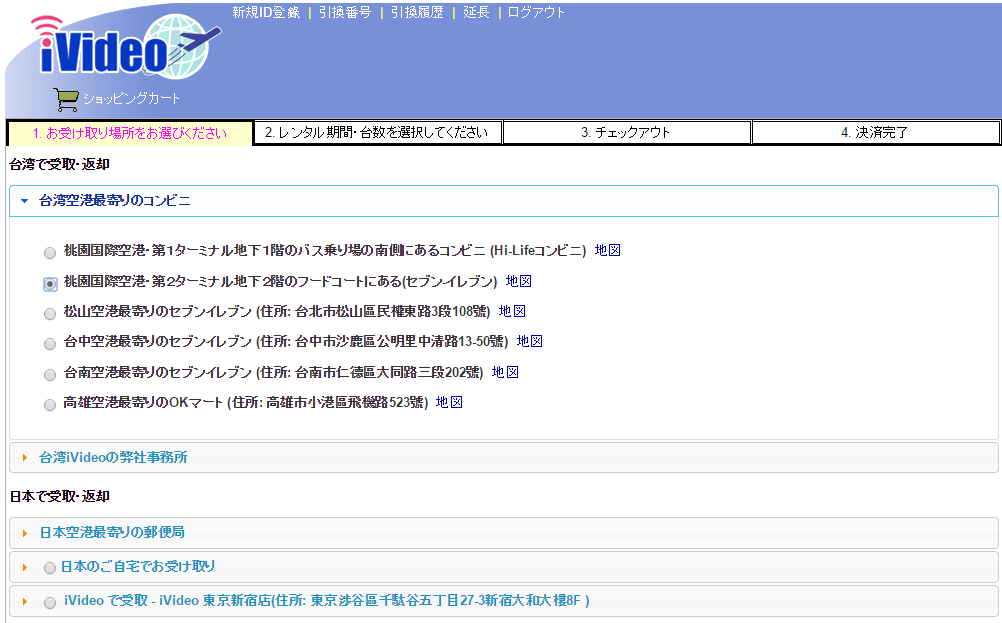The image size is (1002, 623).
Task: Expand the iVideo 東京新宿店 arrow
Action: (25, 601)
